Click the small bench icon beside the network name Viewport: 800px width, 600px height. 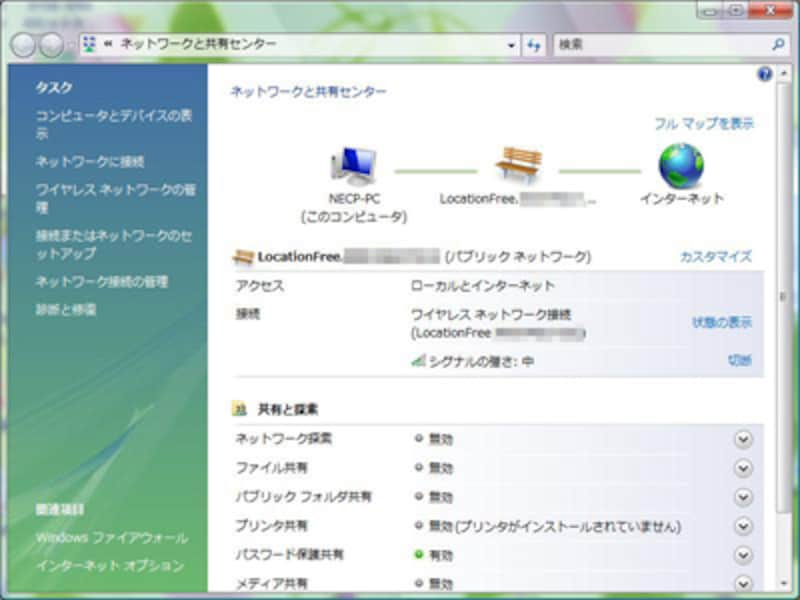pos(243,257)
